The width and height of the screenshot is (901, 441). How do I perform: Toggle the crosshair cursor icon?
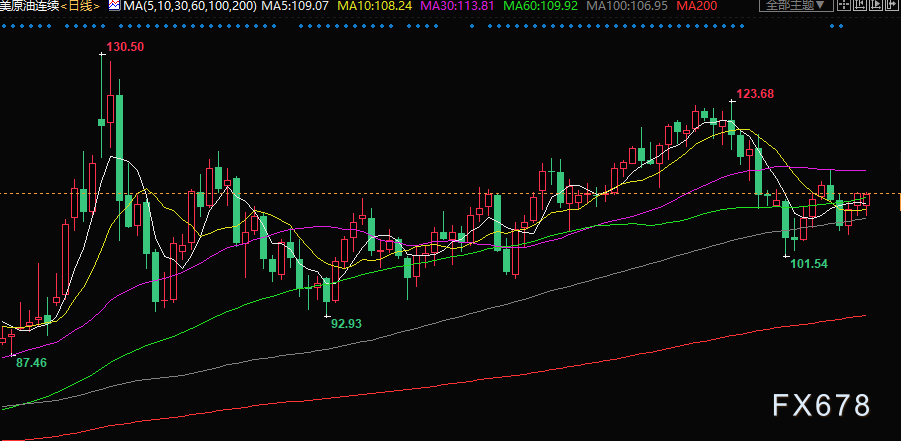pyautogui.click(x=844, y=5)
